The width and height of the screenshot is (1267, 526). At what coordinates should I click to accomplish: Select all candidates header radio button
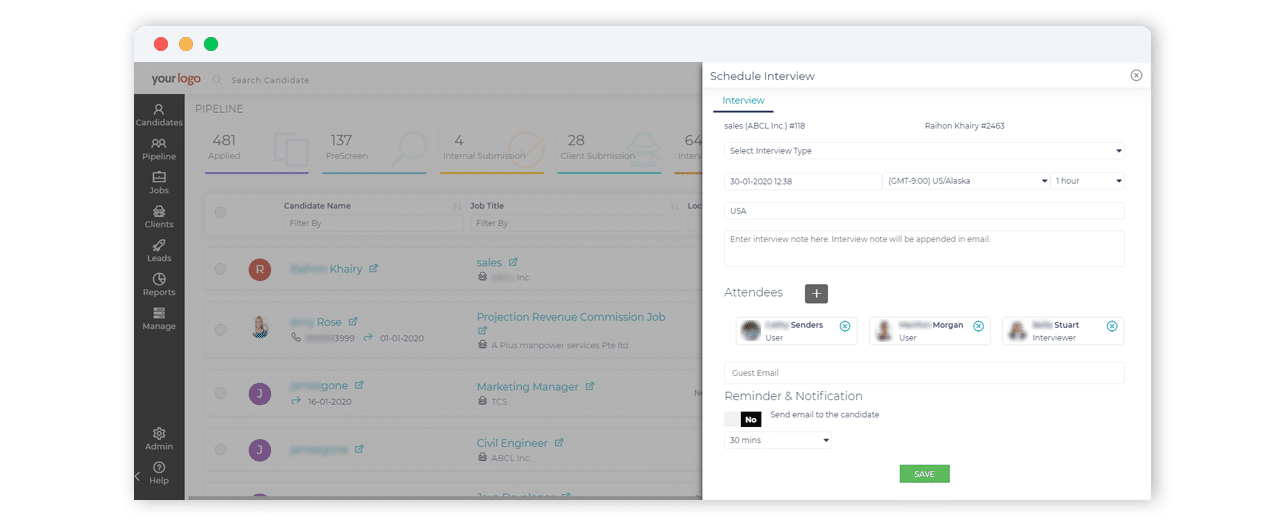[220, 212]
